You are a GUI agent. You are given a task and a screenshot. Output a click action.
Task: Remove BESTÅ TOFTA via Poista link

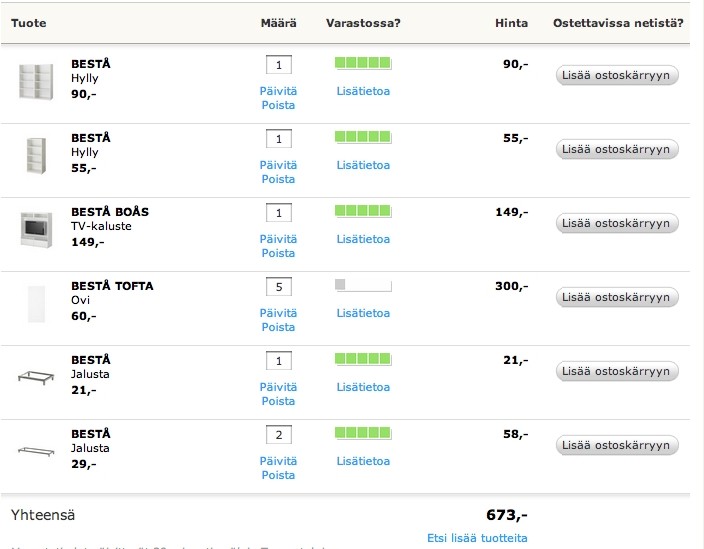[278, 327]
